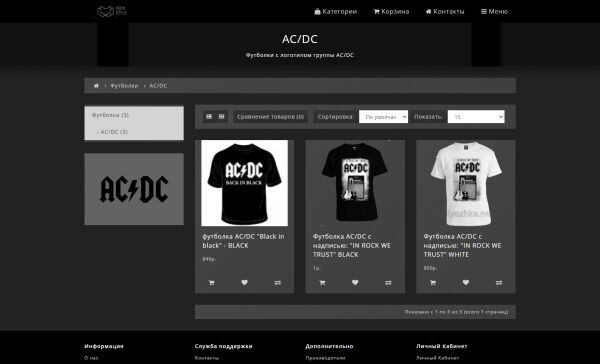
Task: Click the Дополнительно footer heading
Action: tap(329, 346)
